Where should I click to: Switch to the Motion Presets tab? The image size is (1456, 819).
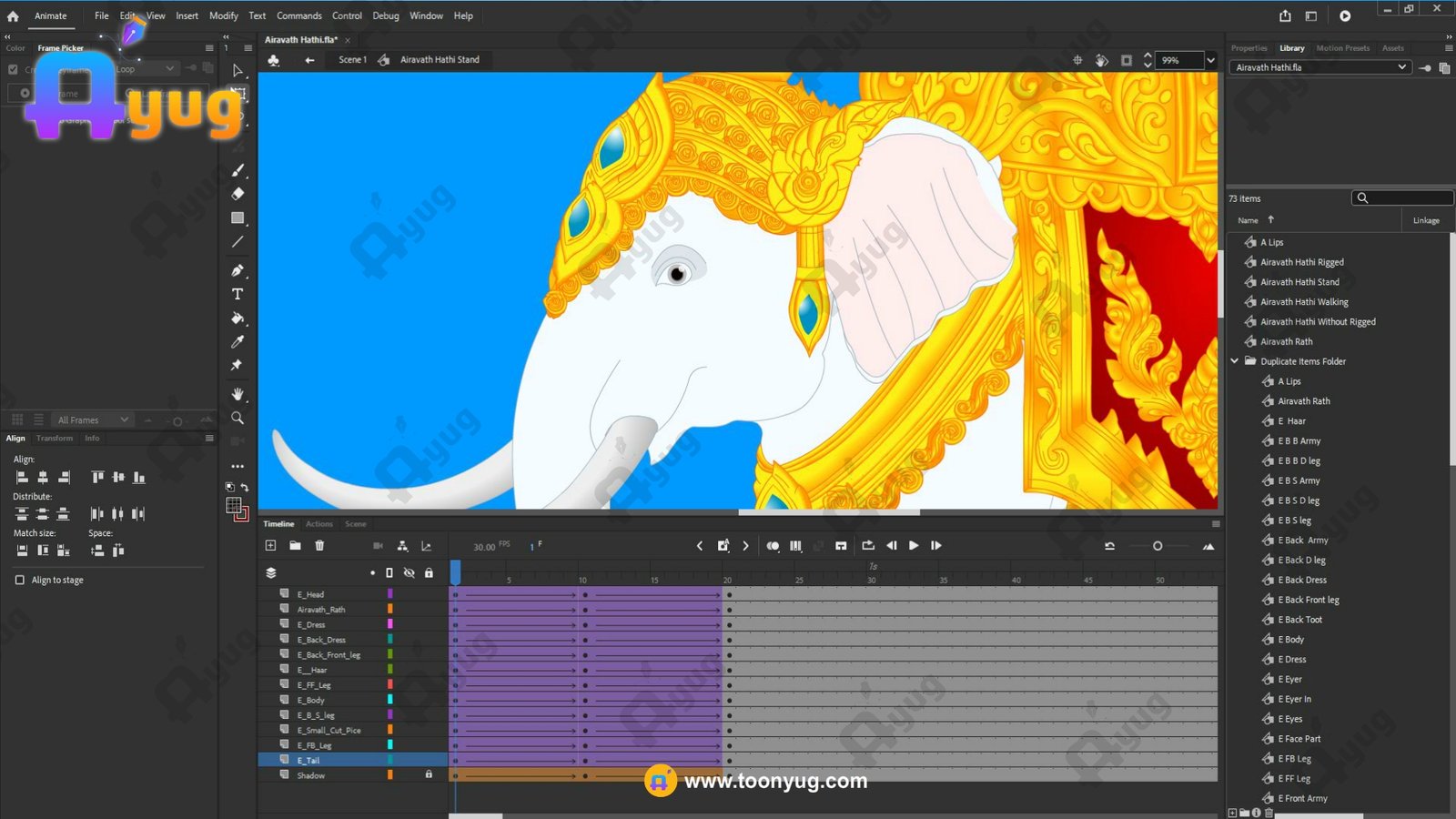tap(1342, 48)
